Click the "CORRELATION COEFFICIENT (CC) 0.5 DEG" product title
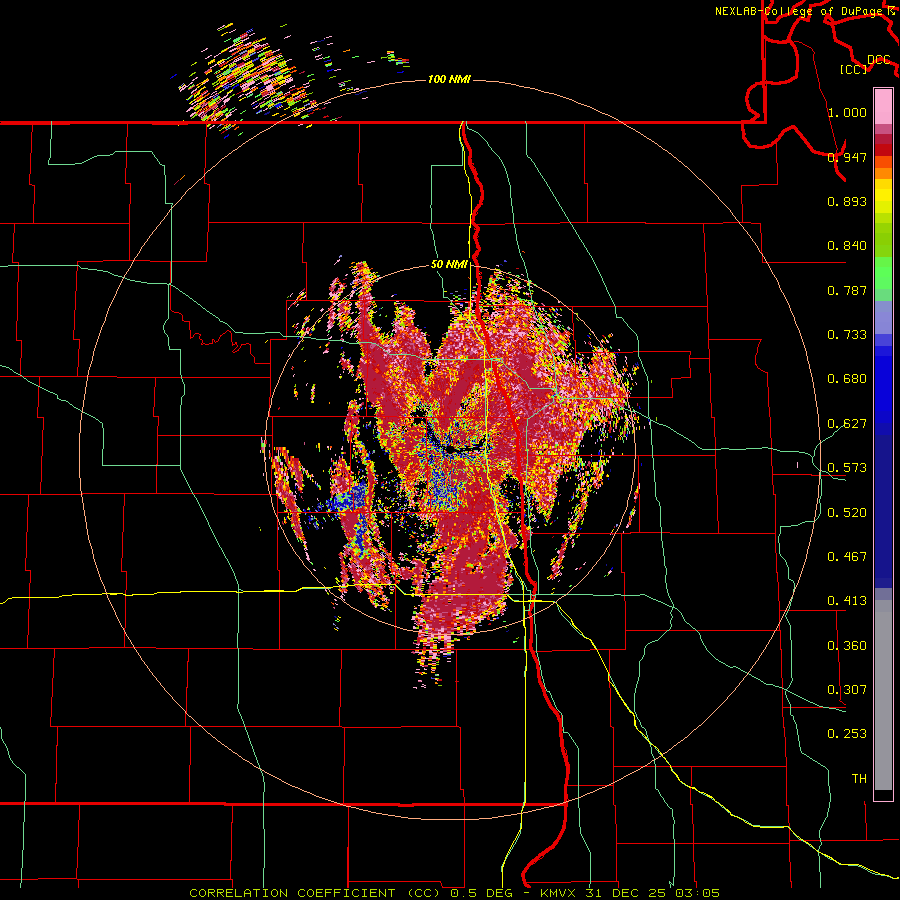The width and height of the screenshot is (900, 900). pyautogui.click(x=351, y=893)
